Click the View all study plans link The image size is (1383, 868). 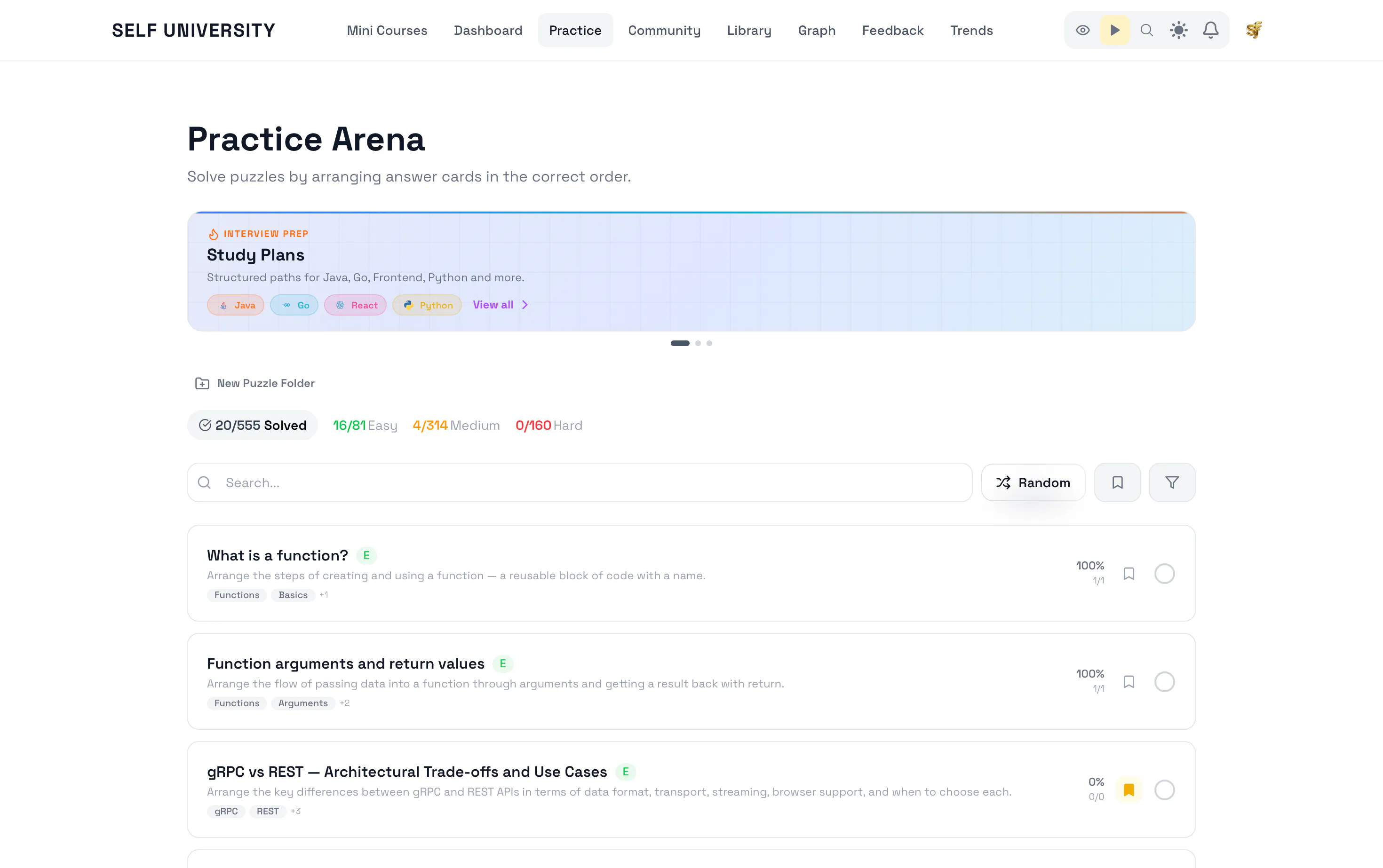point(493,305)
